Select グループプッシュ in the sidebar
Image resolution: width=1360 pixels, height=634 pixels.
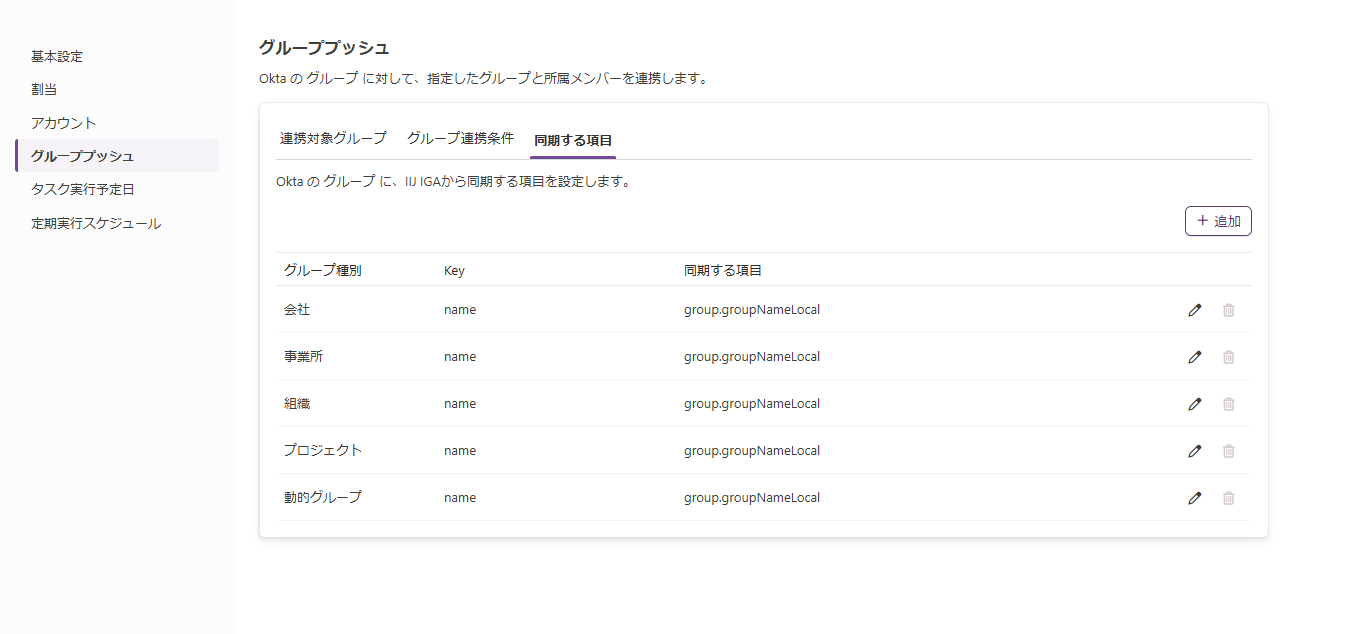point(83,156)
